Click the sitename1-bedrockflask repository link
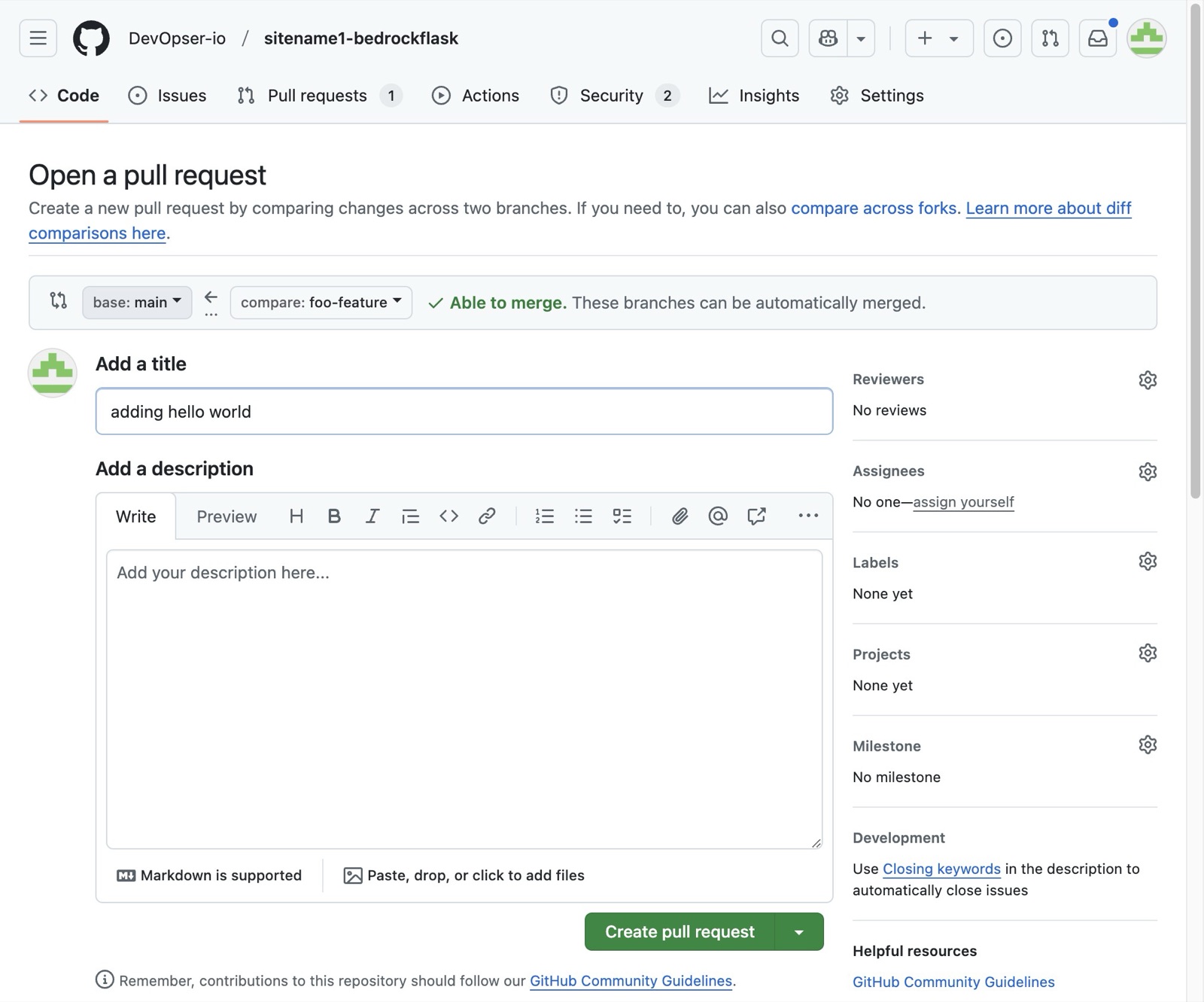Image resolution: width=1204 pixels, height=1002 pixels. pos(360,38)
